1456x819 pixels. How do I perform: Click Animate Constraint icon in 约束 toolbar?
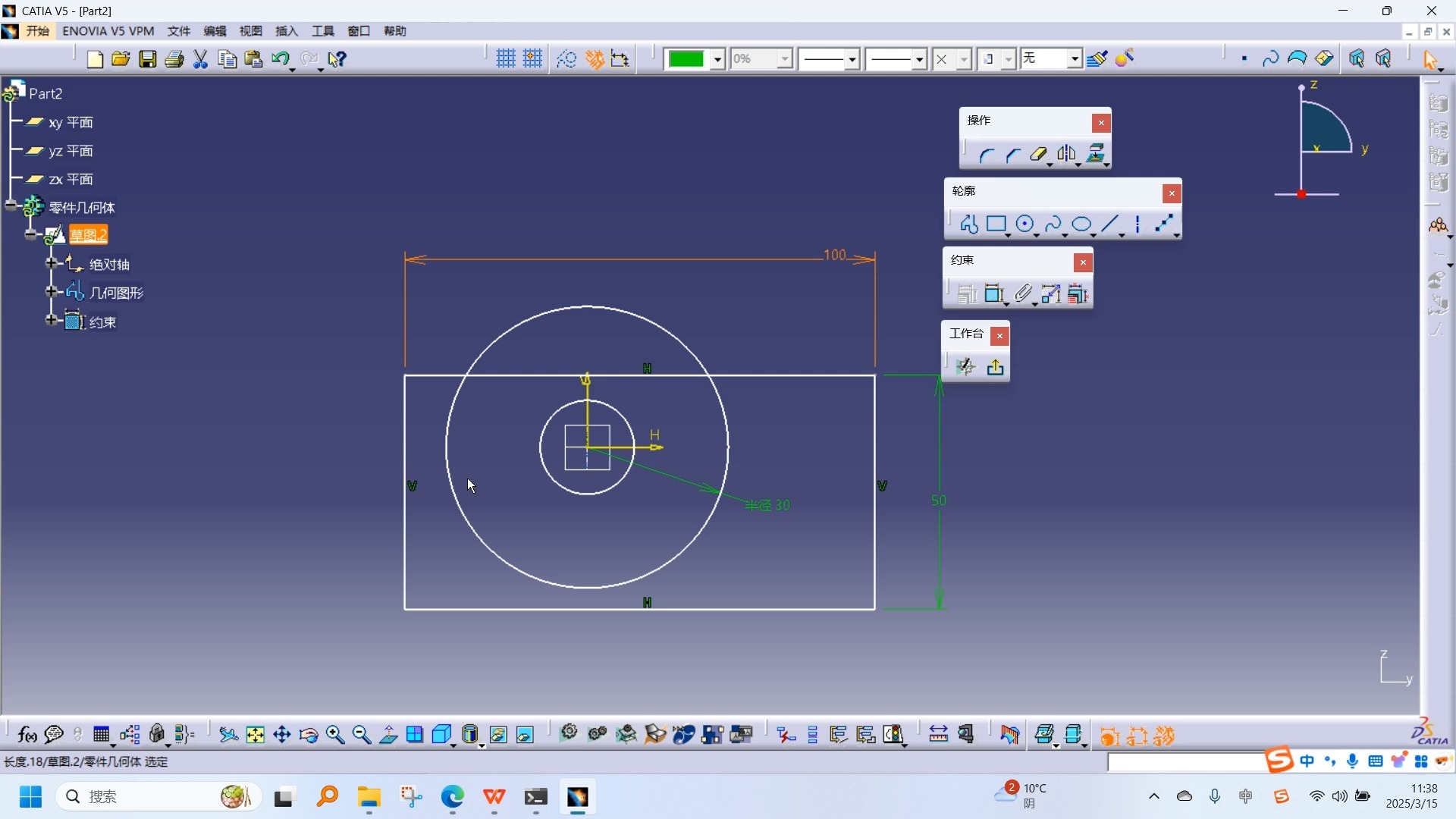coord(1051,294)
